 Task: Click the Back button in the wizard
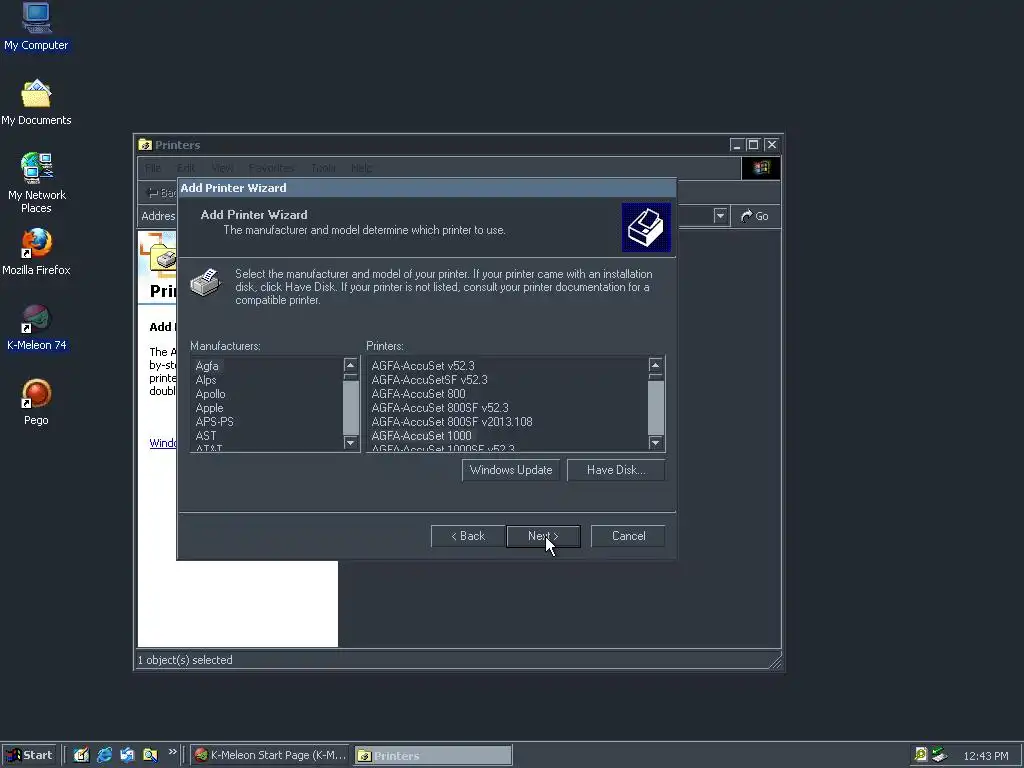tap(468, 536)
